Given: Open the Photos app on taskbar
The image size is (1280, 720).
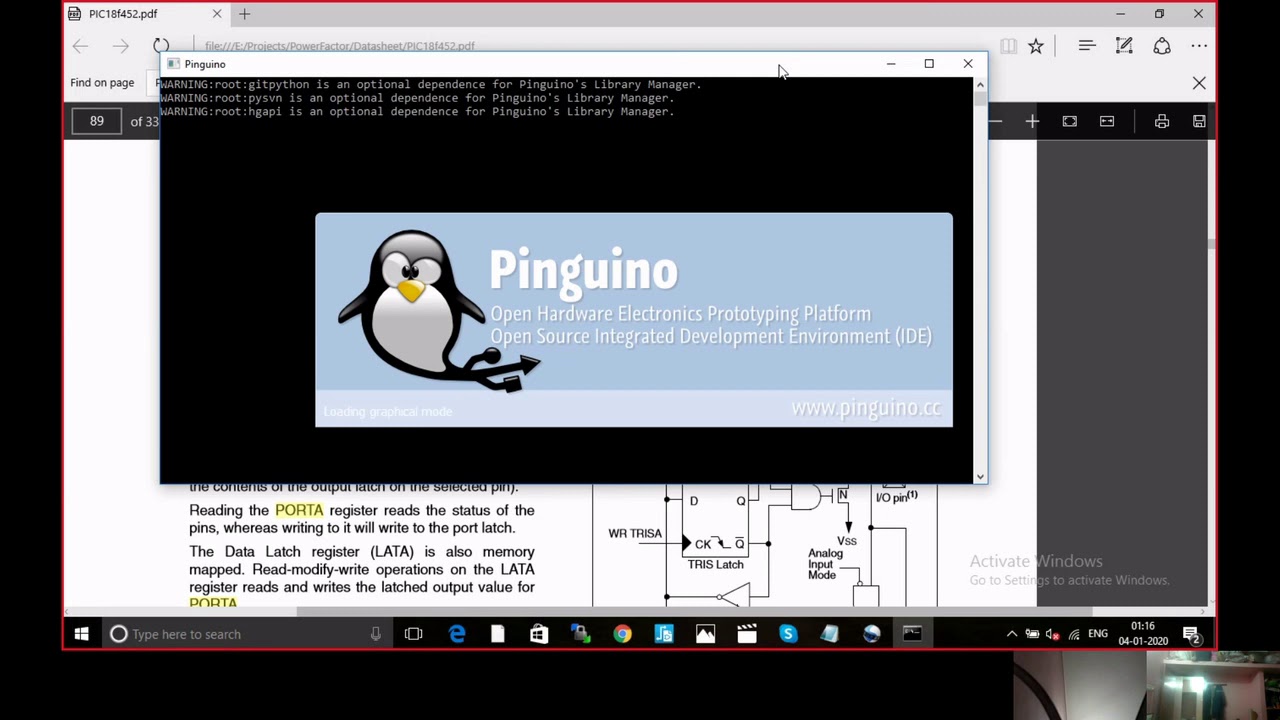Looking at the screenshot, I should [x=705, y=634].
